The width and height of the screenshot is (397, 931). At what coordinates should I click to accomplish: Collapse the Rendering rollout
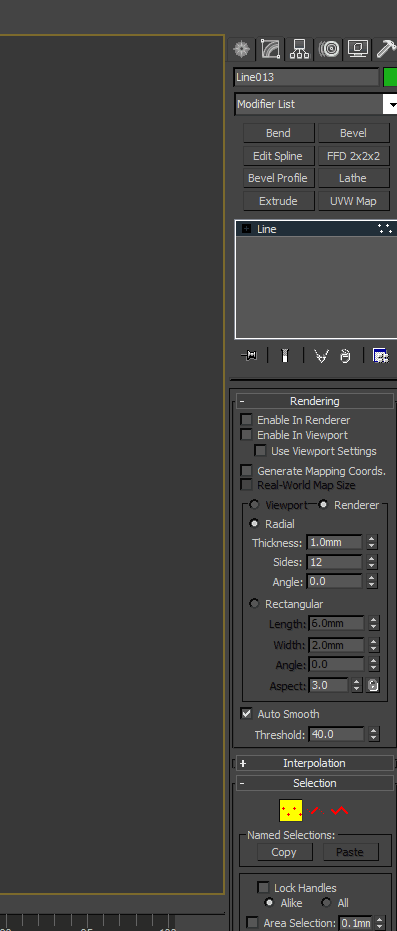315,401
